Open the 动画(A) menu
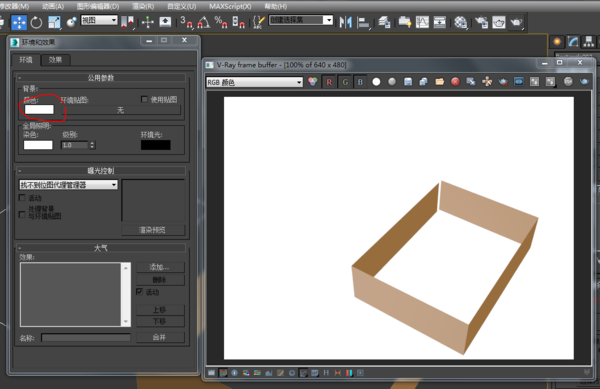Screen dimensions: 600x389 click(x=53, y=6)
